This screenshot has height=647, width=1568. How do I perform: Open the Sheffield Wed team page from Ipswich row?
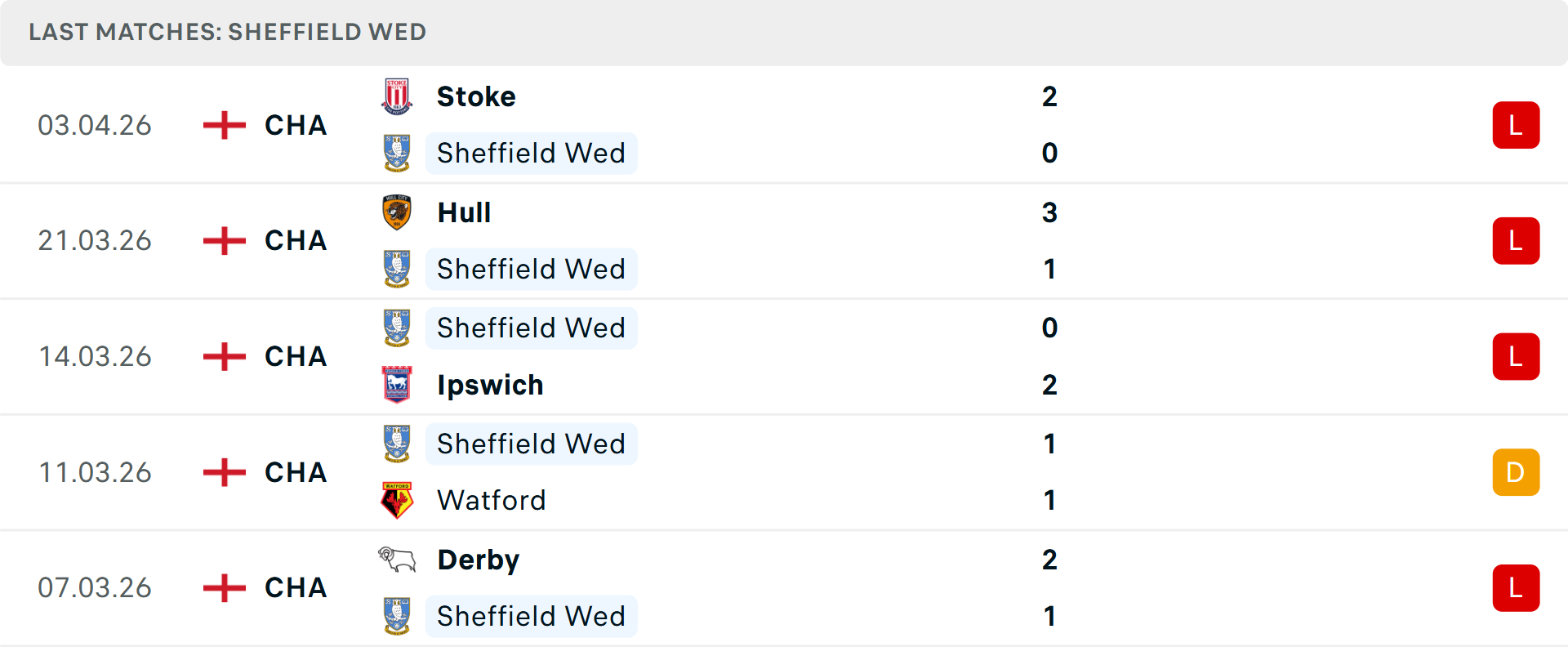pyautogui.click(x=532, y=328)
